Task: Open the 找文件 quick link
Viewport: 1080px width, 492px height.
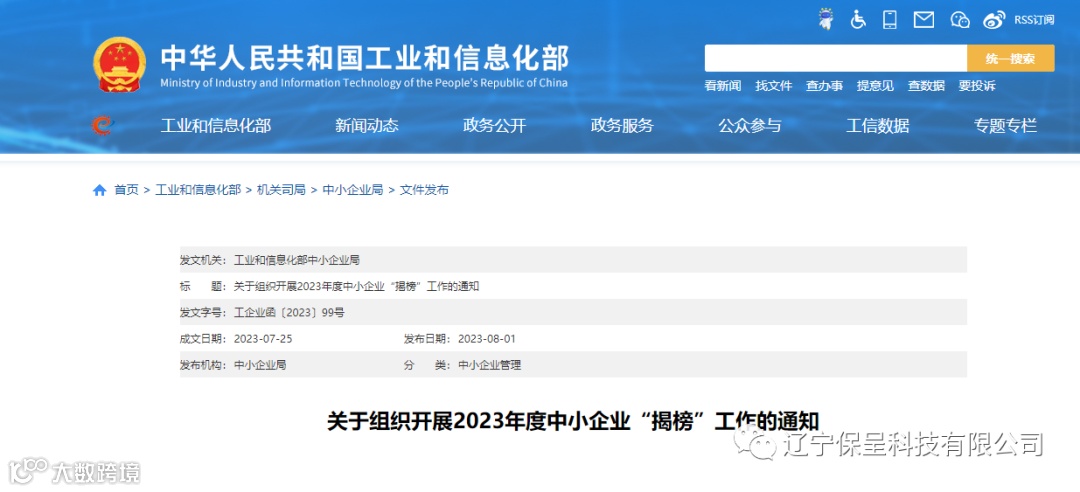Action: pos(773,86)
